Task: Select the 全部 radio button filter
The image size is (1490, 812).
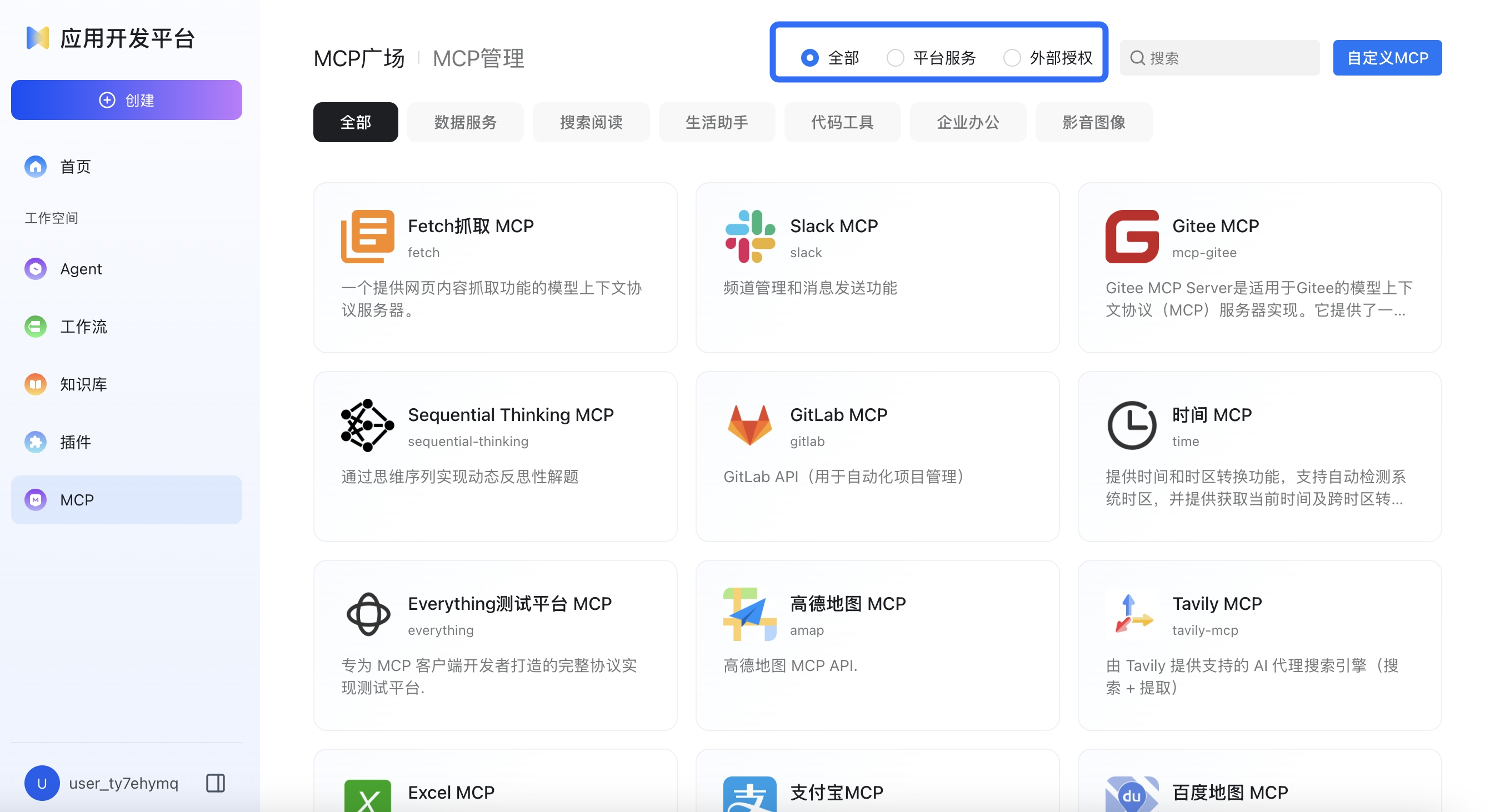Action: tap(810, 58)
